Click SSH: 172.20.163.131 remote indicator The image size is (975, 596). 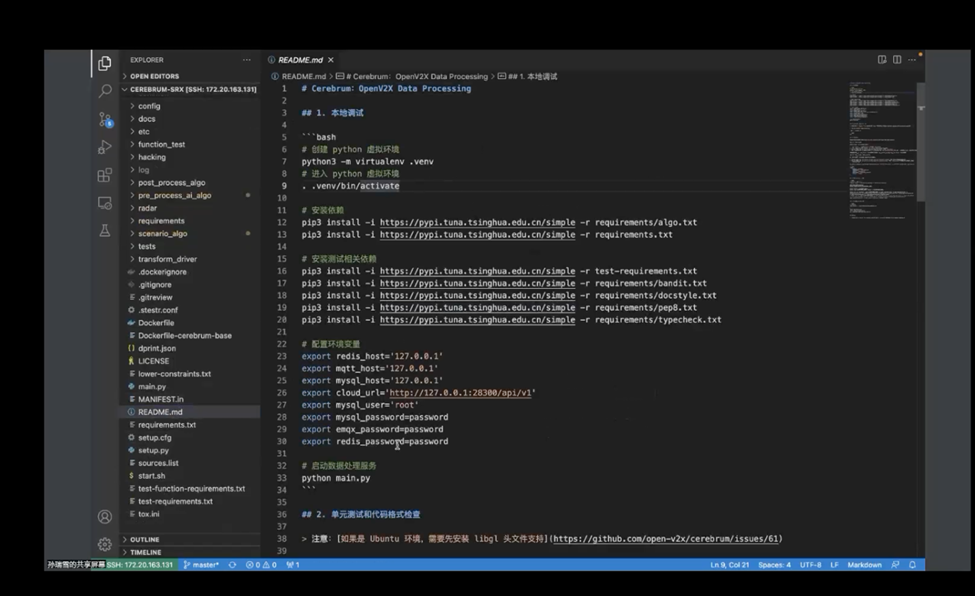[139, 565]
